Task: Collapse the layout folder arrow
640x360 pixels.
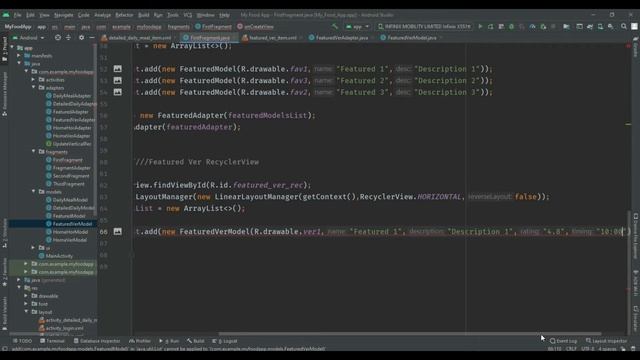Action: click(26, 311)
